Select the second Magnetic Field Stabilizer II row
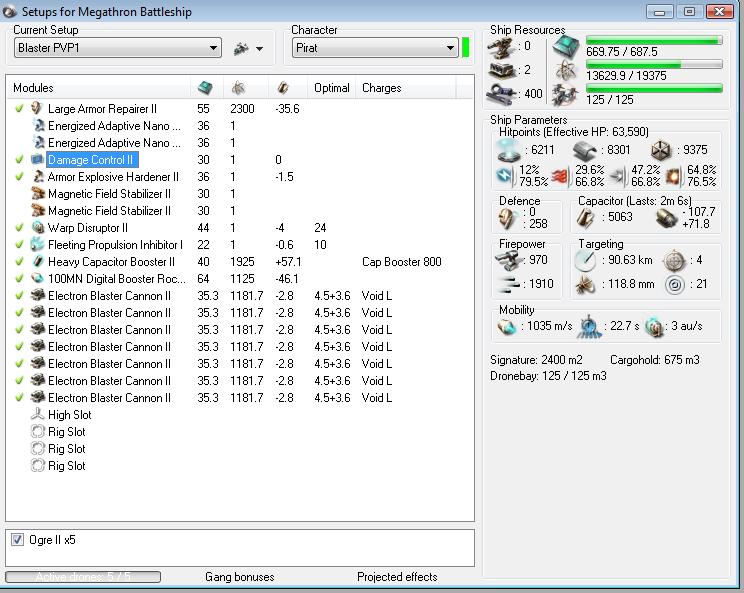 click(x=240, y=211)
